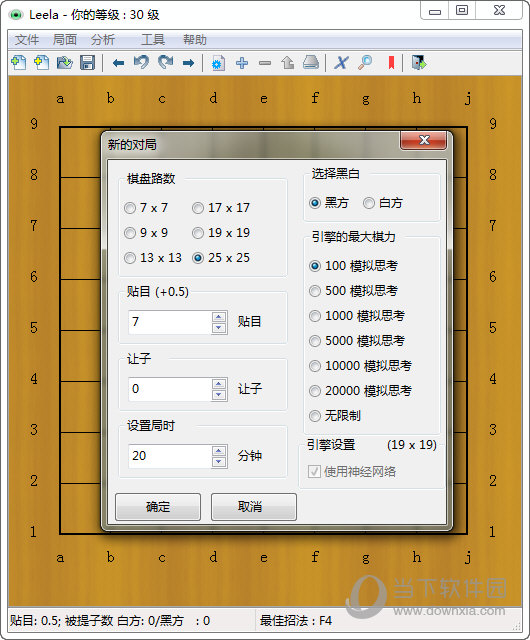Click the exit door icon
The image size is (530, 640).
tap(419, 63)
